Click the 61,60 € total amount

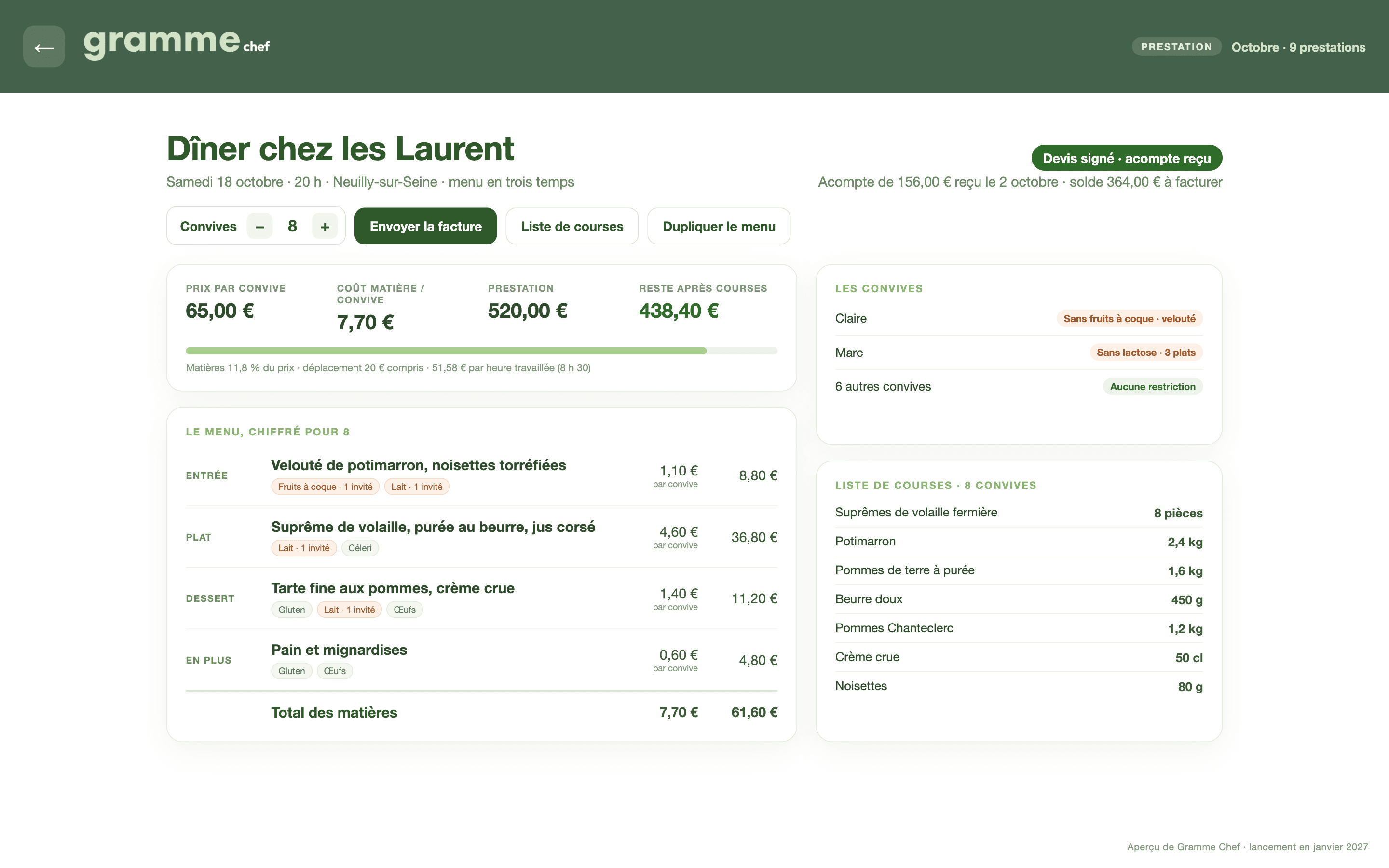(x=754, y=712)
